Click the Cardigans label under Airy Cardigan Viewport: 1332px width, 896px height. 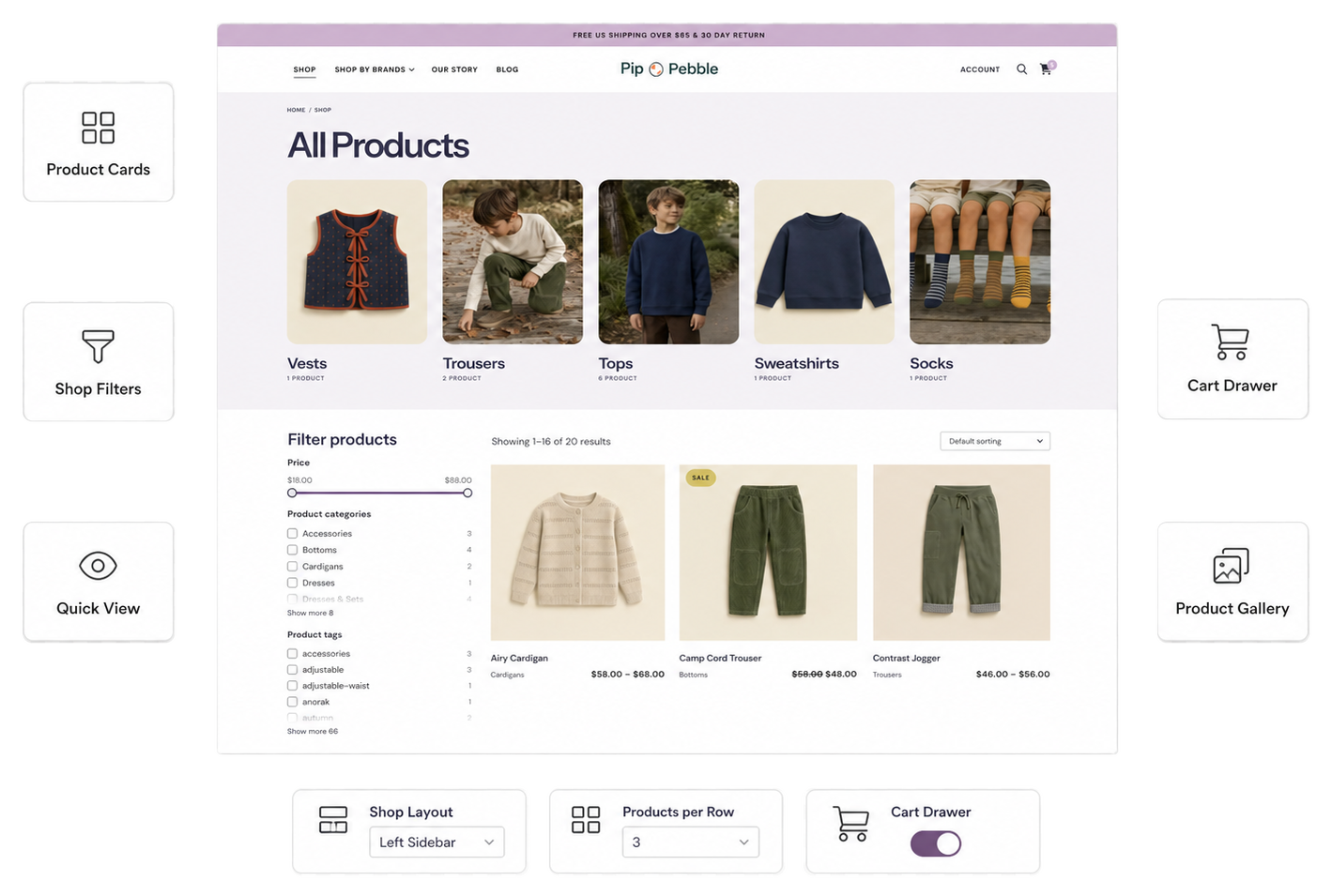507,675
